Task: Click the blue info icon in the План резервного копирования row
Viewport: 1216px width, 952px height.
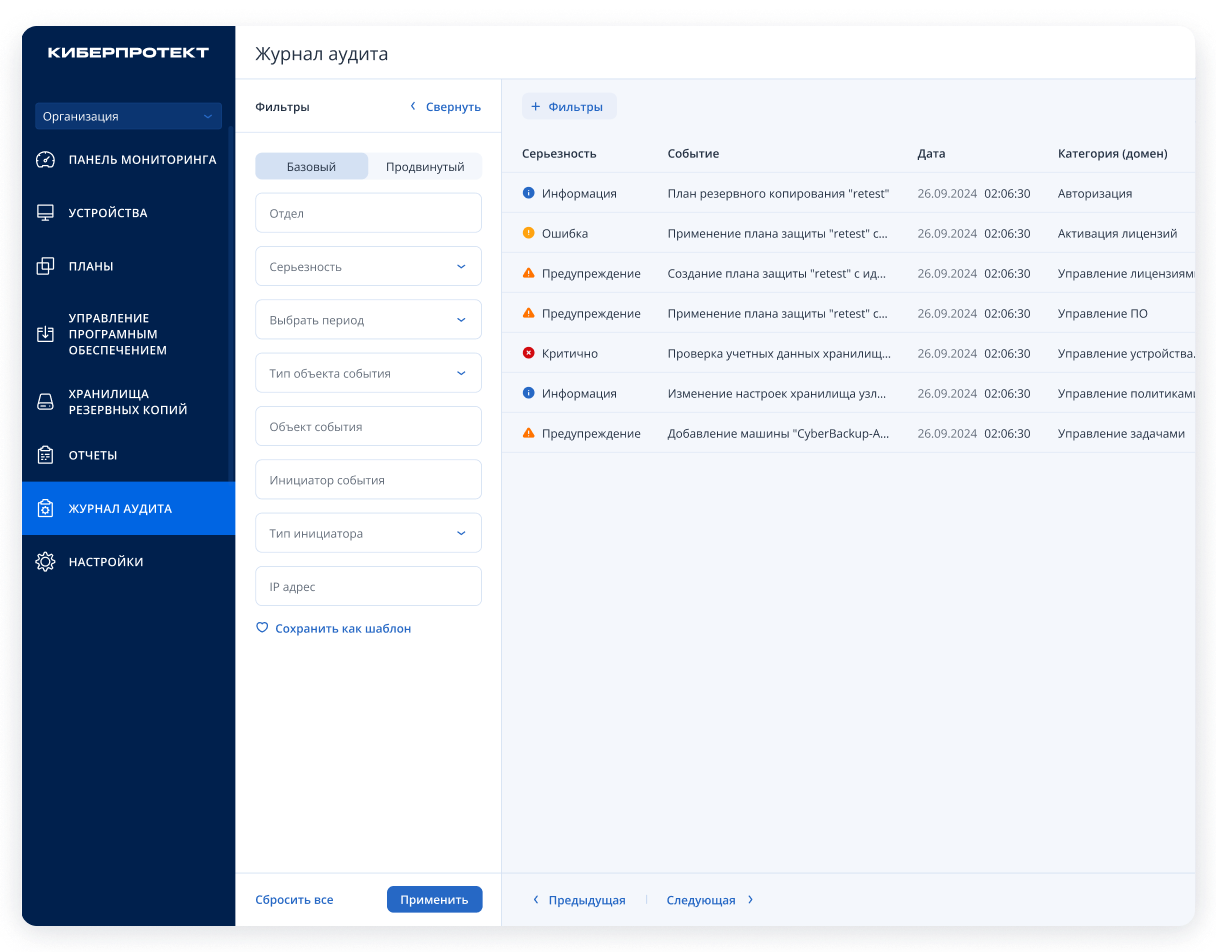Action: pyautogui.click(x=529, y=193)
